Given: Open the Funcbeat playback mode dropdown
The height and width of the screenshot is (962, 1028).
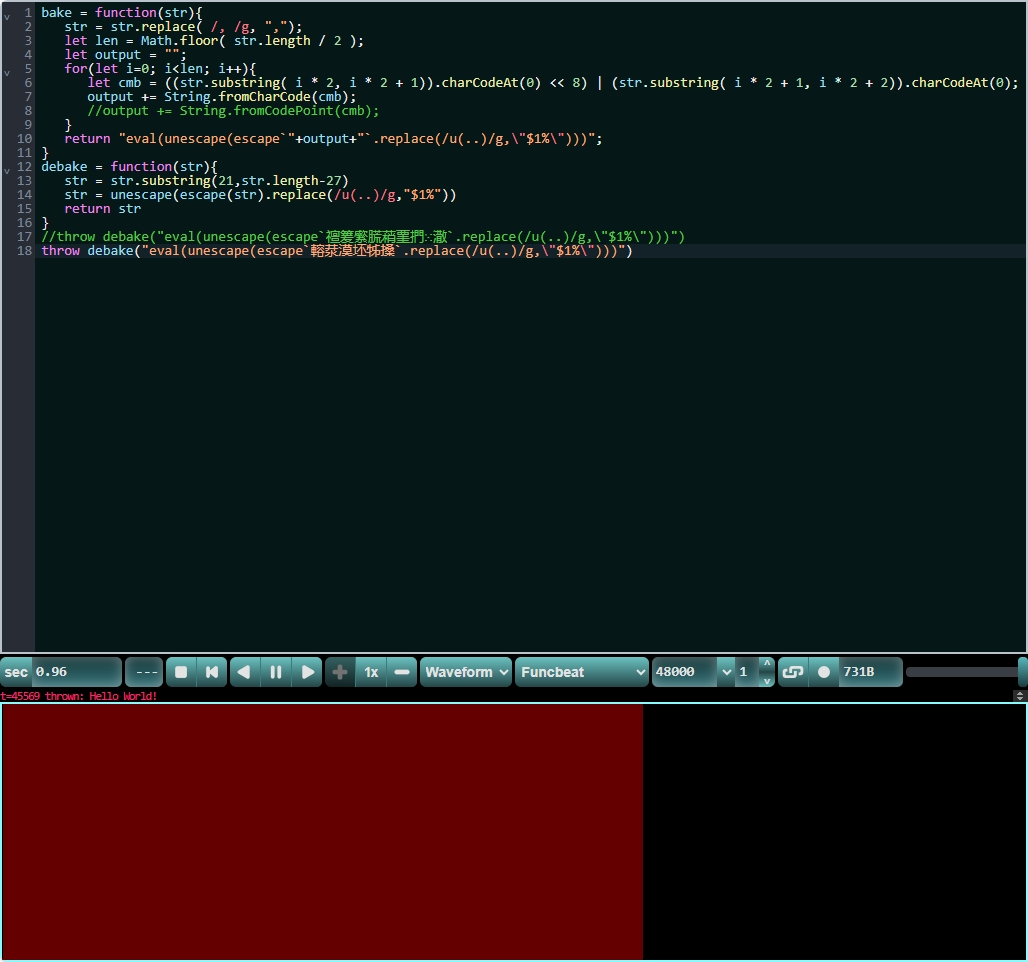Looking at the screenshot, I should [x=582, y=672].
